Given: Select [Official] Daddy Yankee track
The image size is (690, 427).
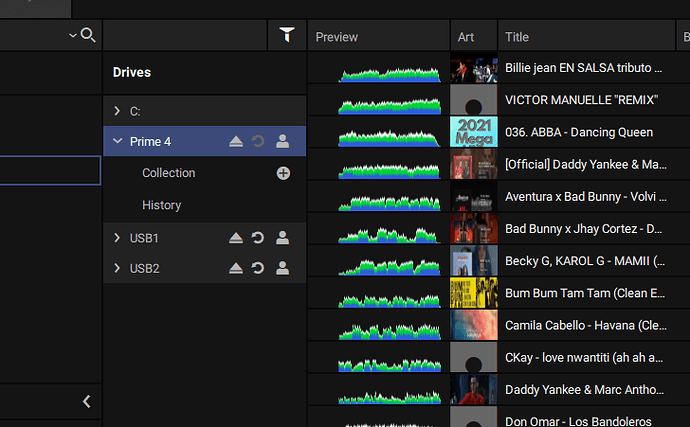Looking at the screenshot, I should [586, 164].
